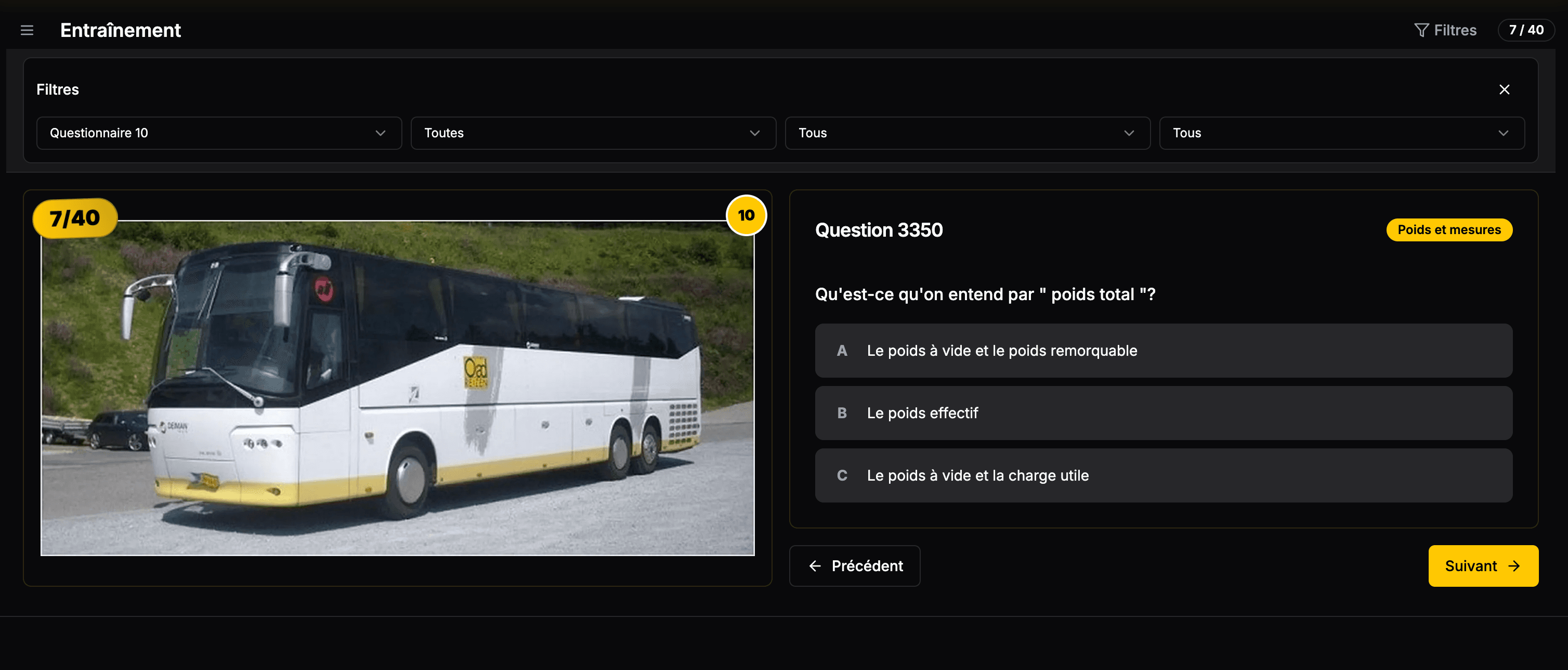The height and width of the screenshot is (670, 1568).
Task: Select answer A about poids remorquable
Action: (1162, 350)
